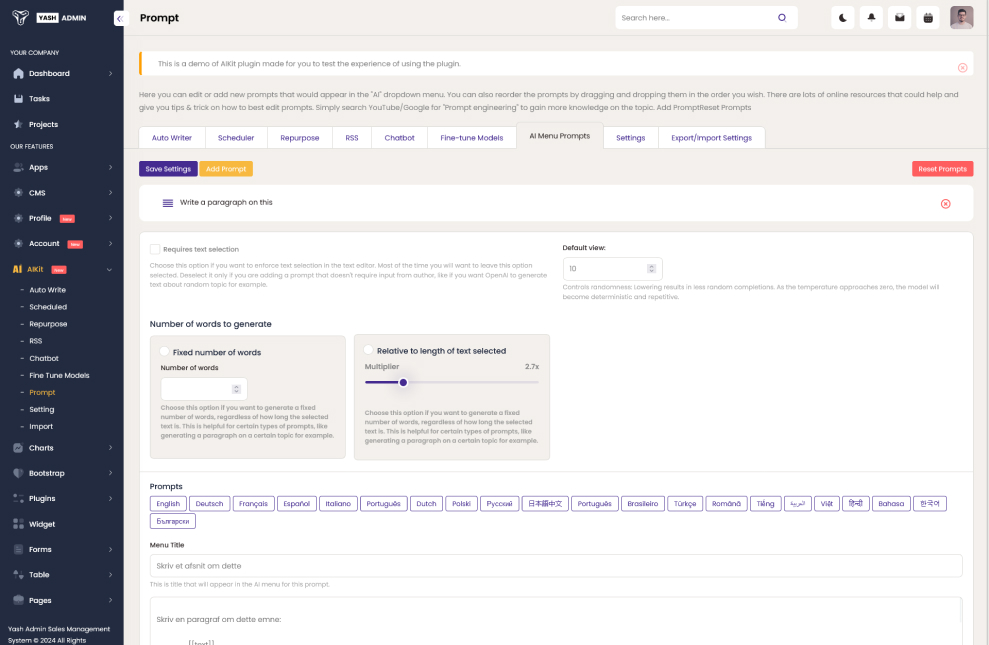Expand the Dashboard menu chevron
The width and height of the screenshot is (989, 645).
point(110,74)
